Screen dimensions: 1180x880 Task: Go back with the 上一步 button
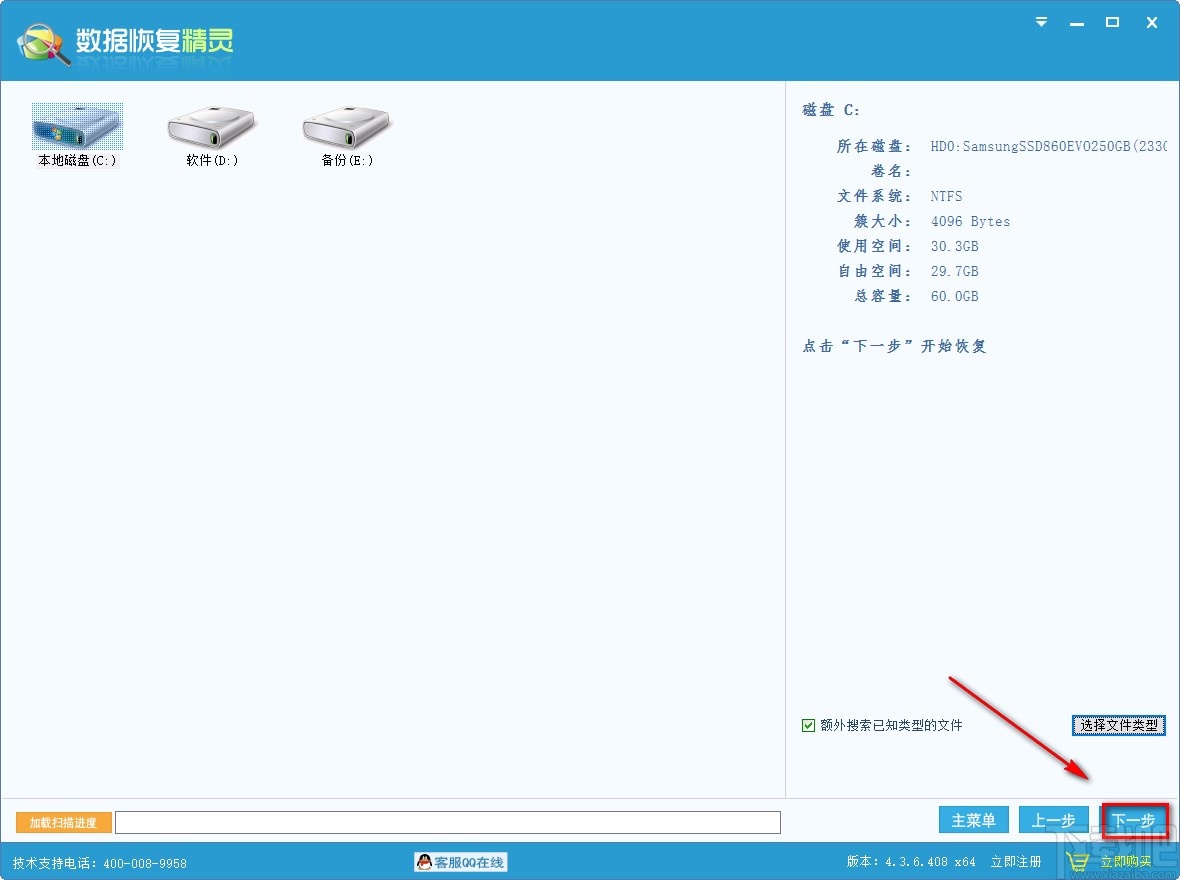(1054, 820)
